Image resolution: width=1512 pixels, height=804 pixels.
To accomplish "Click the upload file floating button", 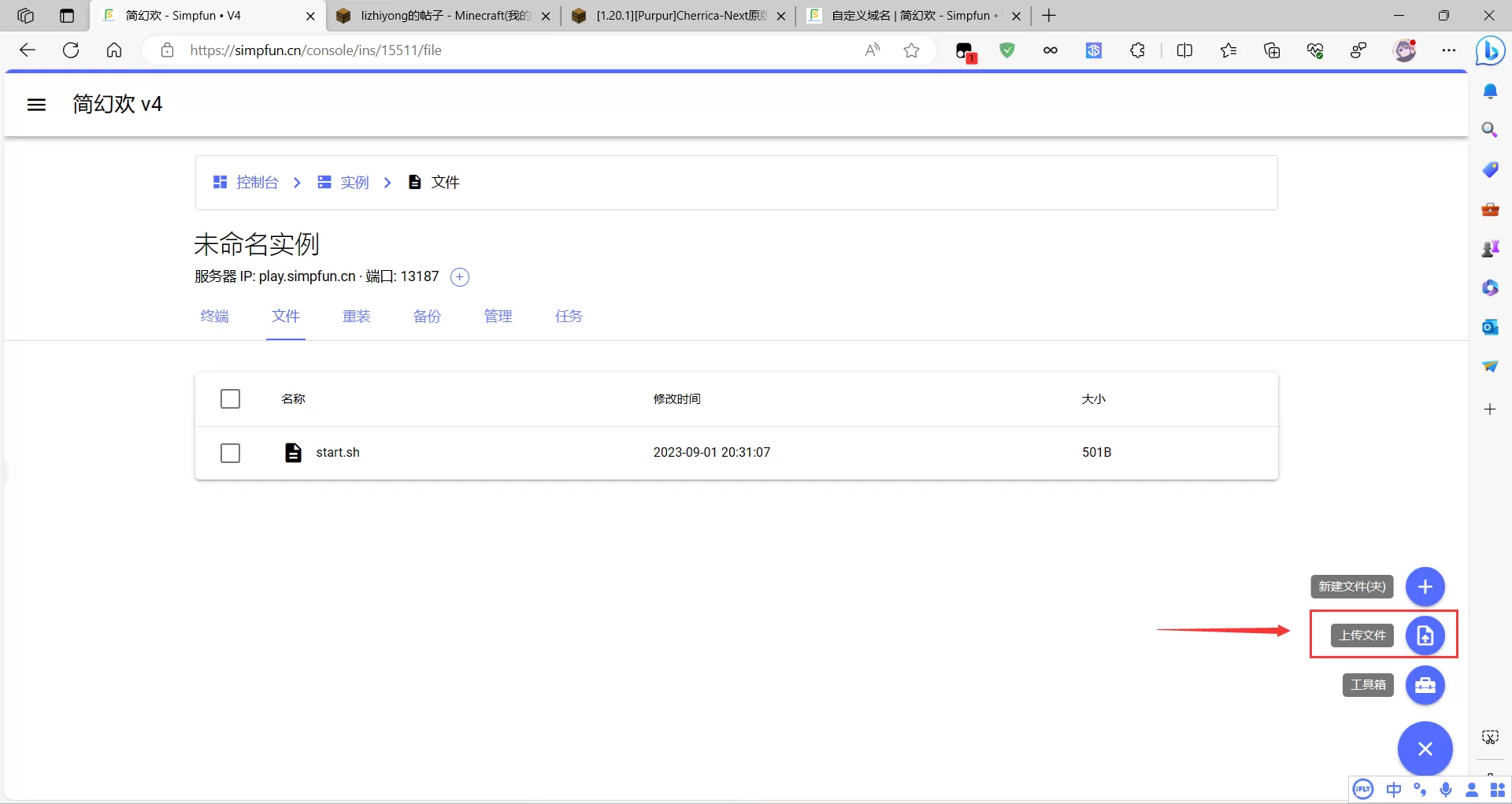I will (x=1425, y=635).
